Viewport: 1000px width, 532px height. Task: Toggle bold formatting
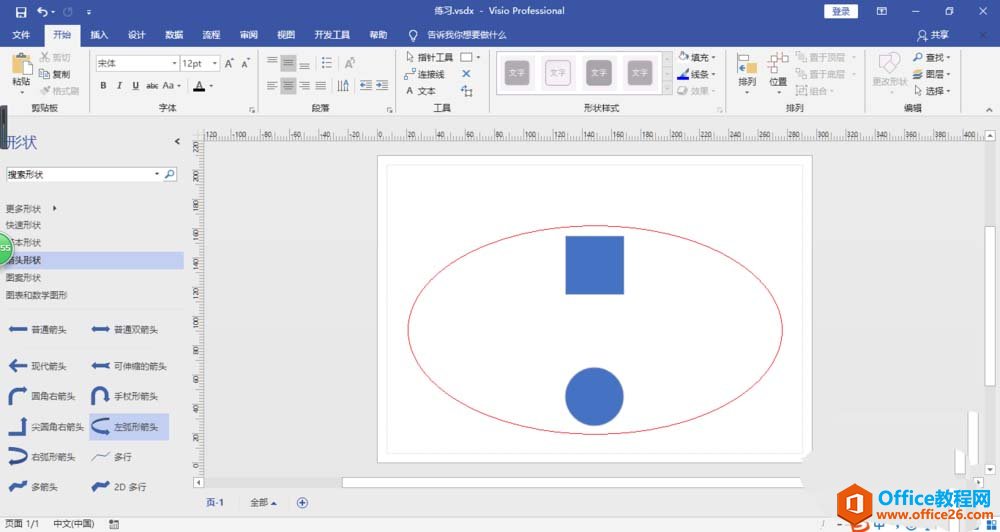coord(103,86)
